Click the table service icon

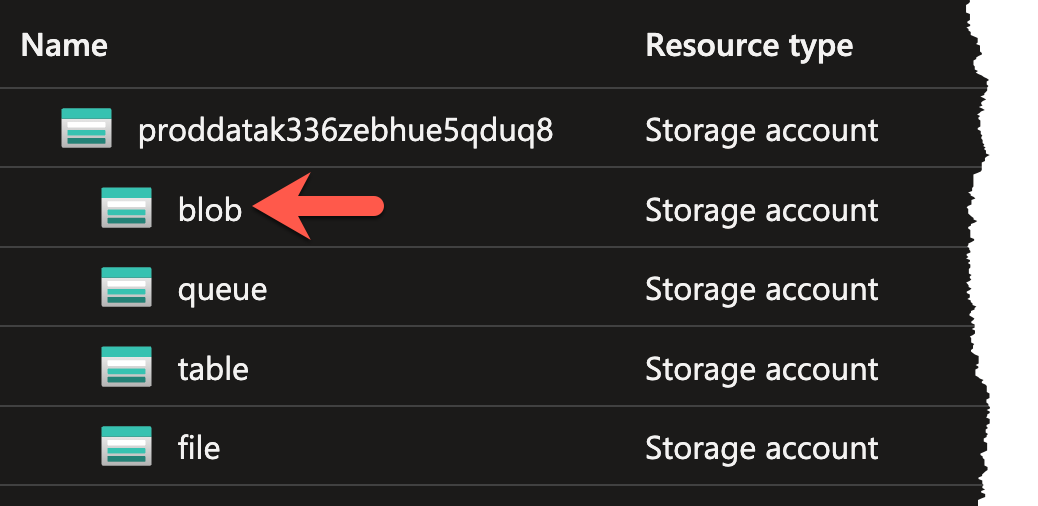126,368
